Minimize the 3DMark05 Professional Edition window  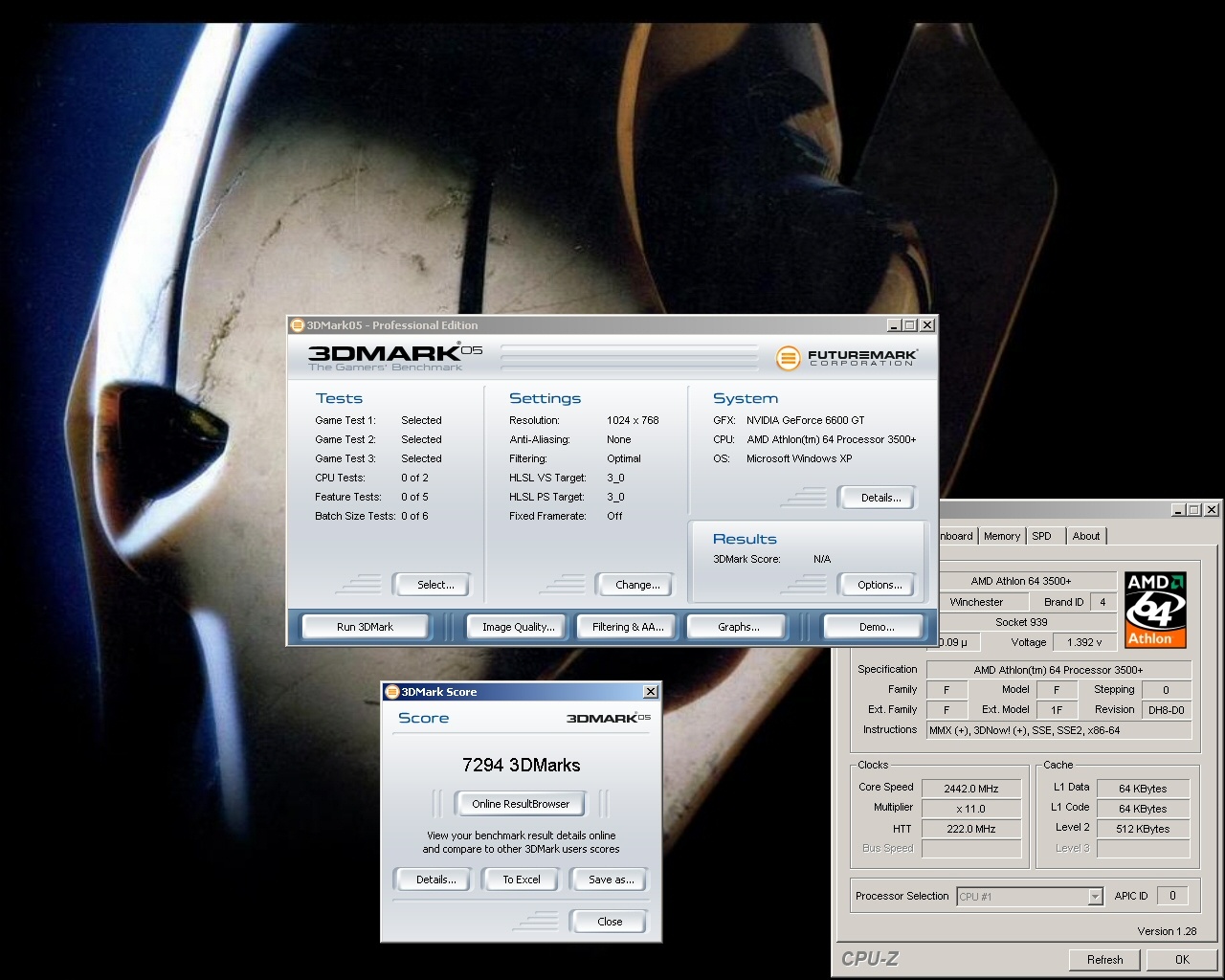(894, 325)
